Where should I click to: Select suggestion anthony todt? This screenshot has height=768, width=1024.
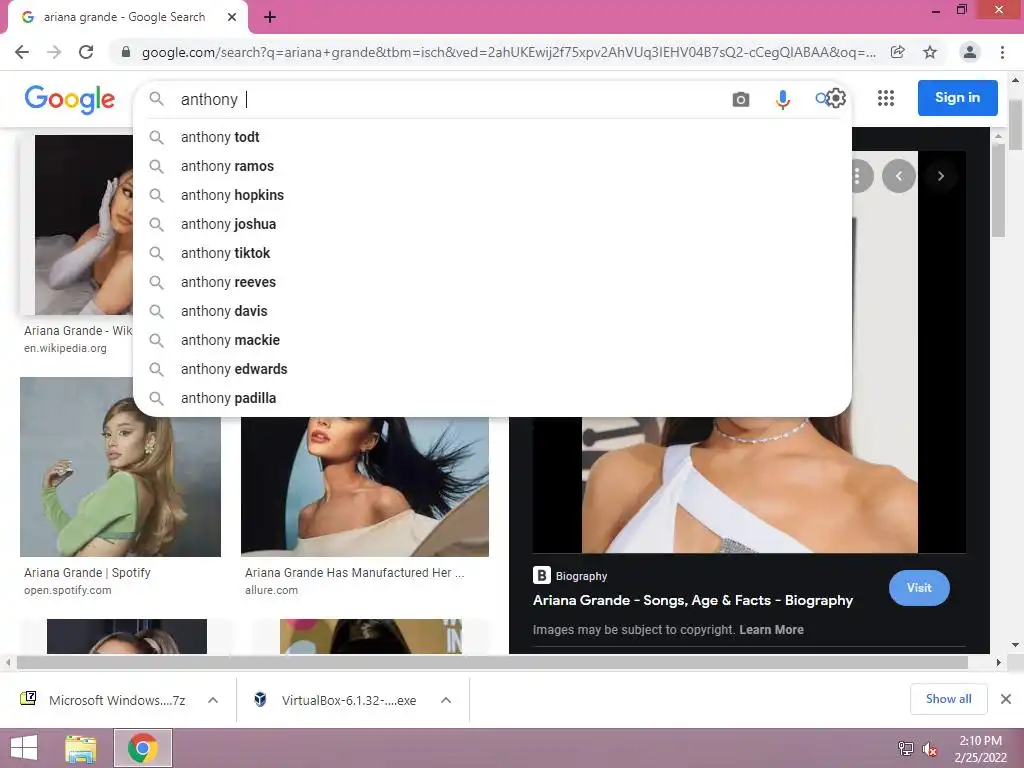pyautogui.click(x=492, y=137)
